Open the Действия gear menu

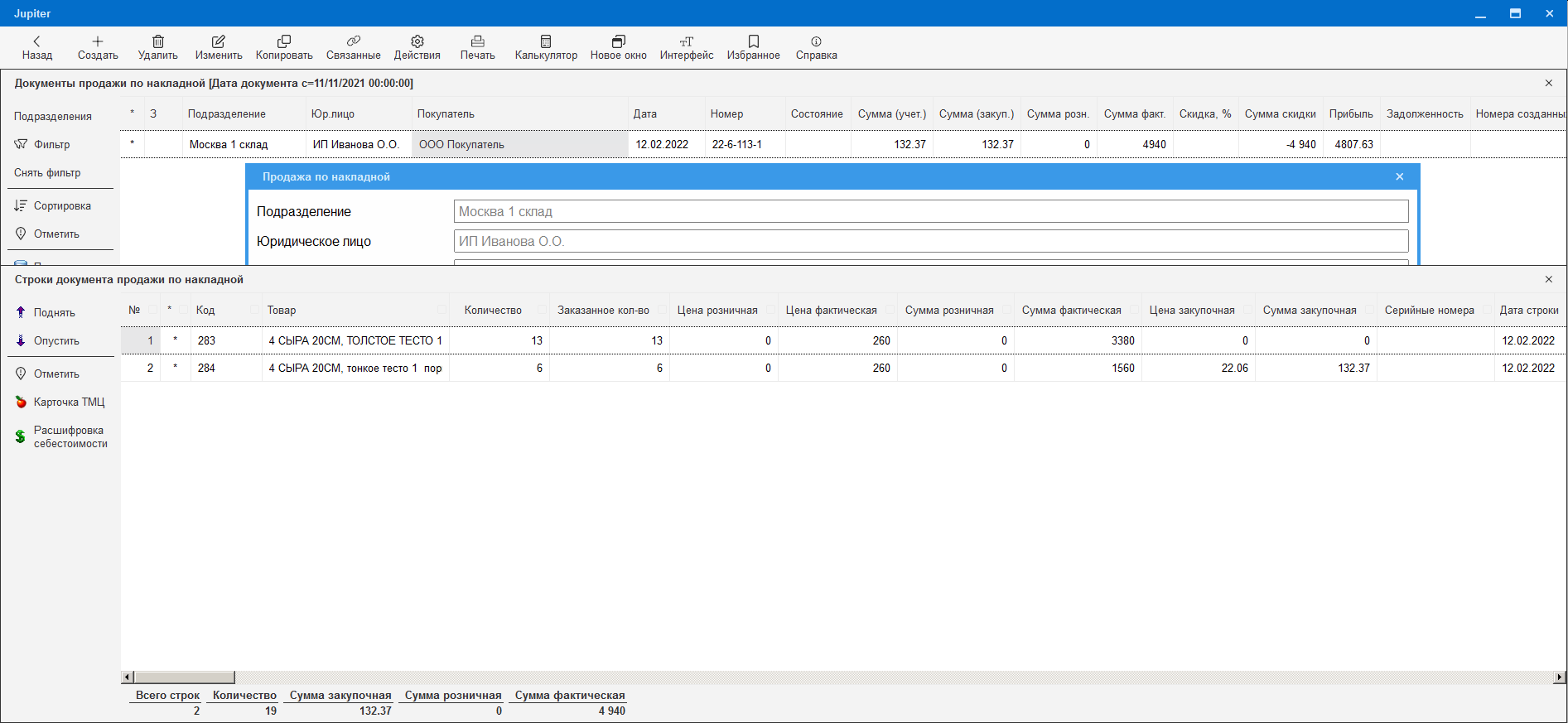click(417, 48)
